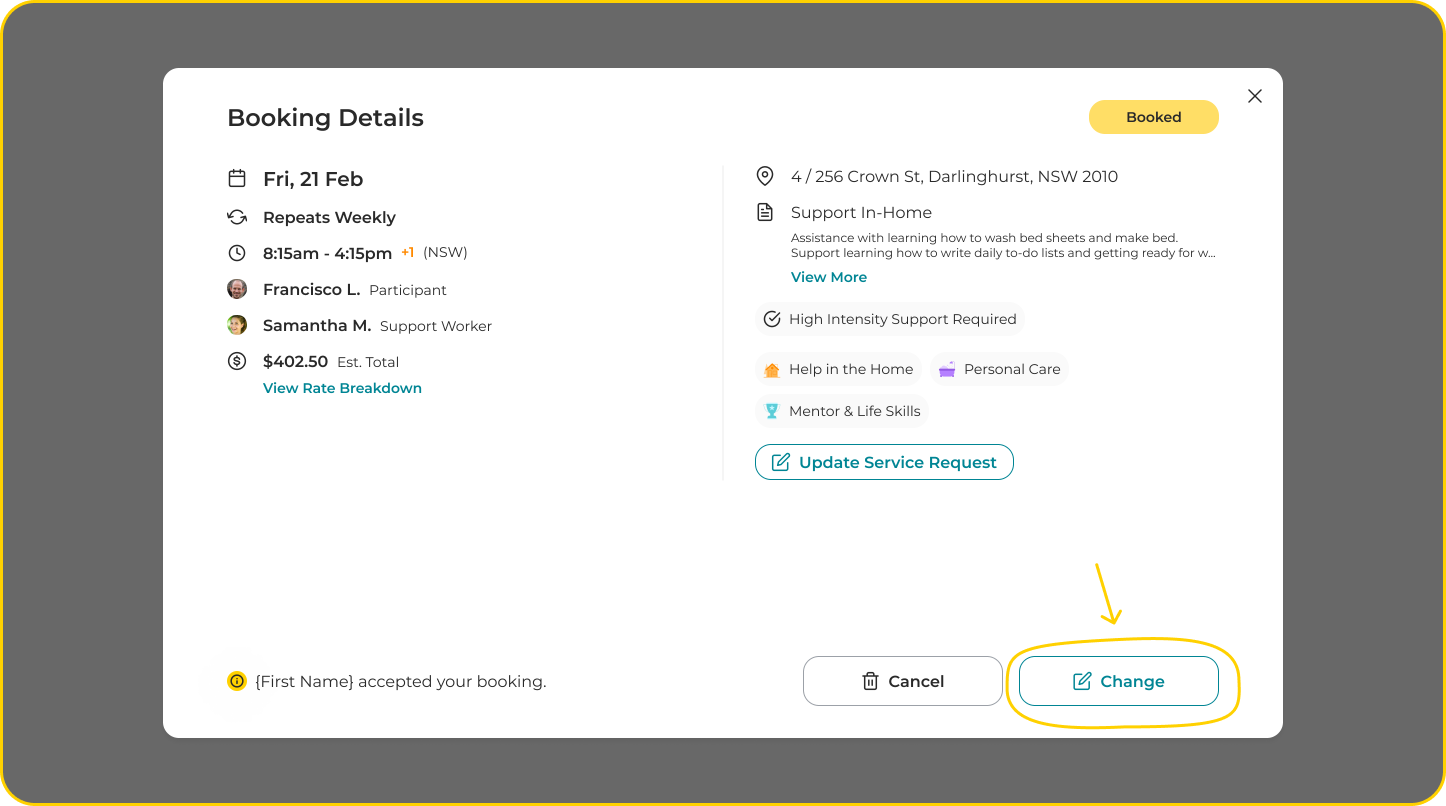This screenshot has height=806, width=1446.
Task: Click the Personal Care tag
Action: (x=999, y=369)
